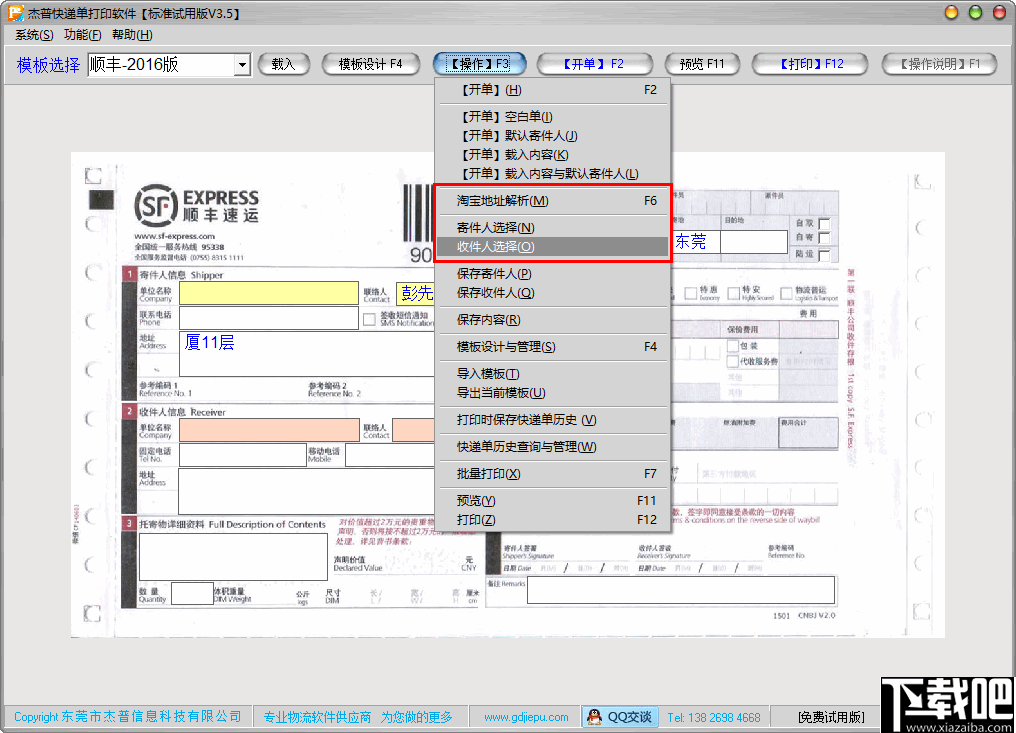
Task: Tick the 代收服务费 checkbox
Action: 733,361
